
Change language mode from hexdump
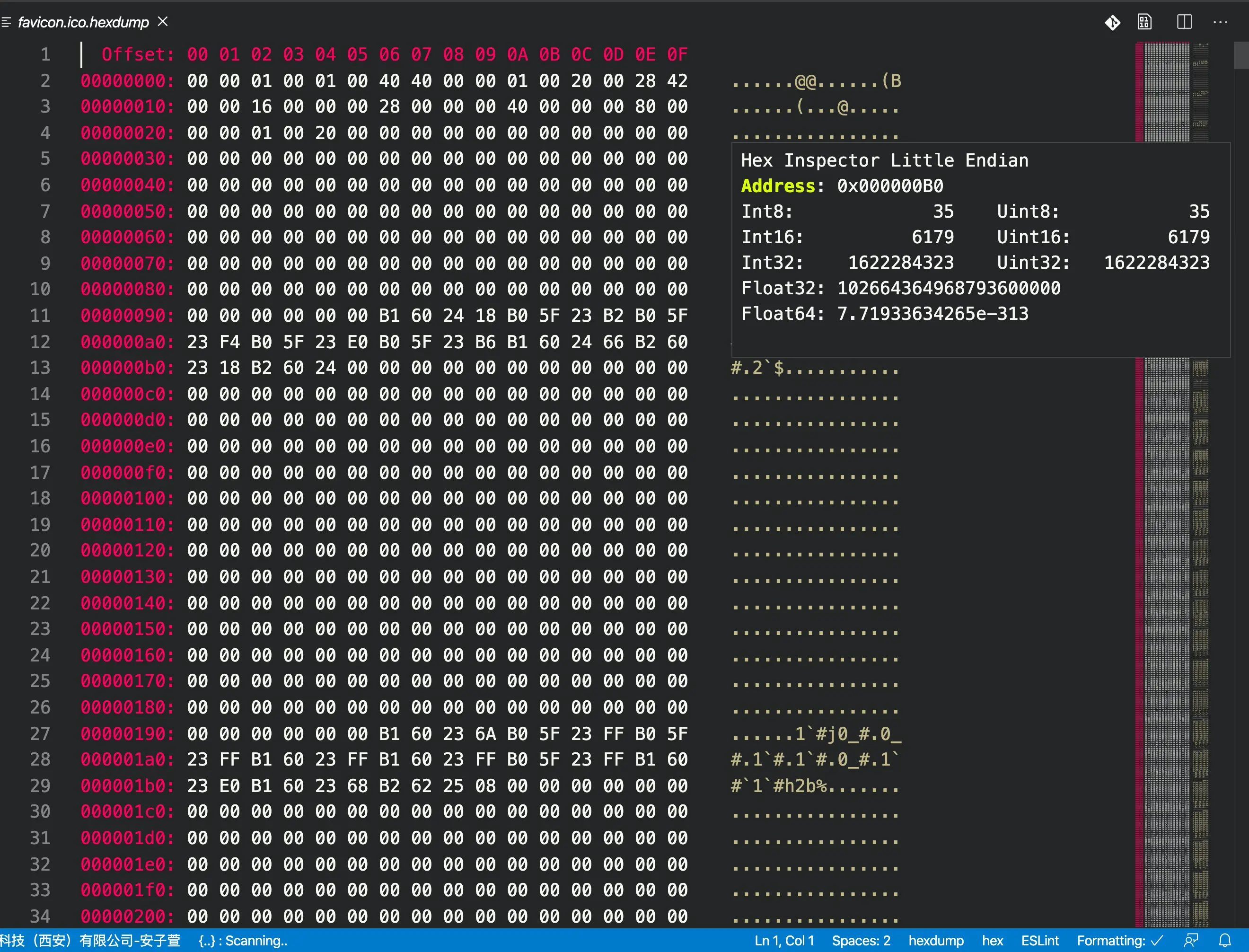[x=936, y=941]
